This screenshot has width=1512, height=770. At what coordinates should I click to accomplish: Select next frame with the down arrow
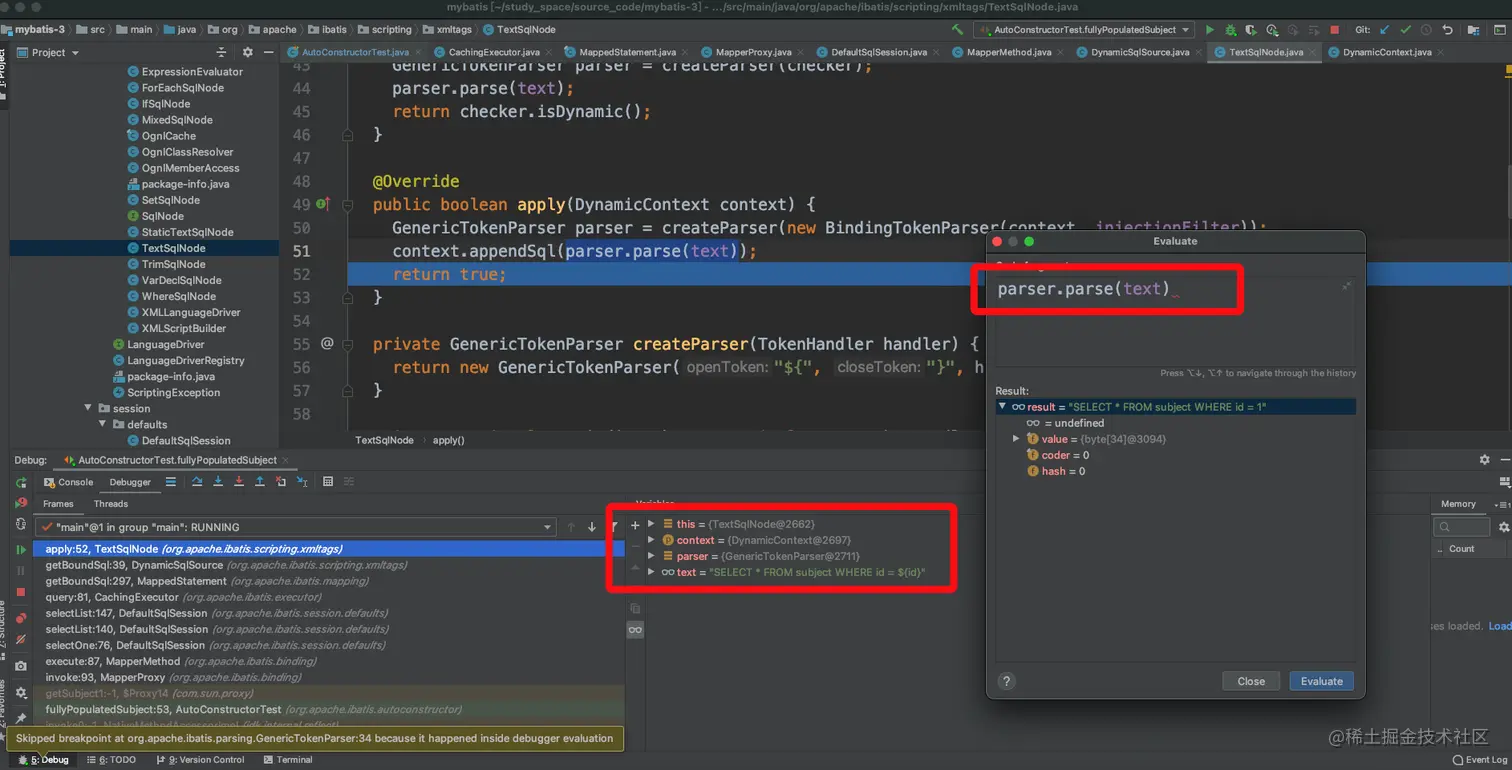click(592, 527)
